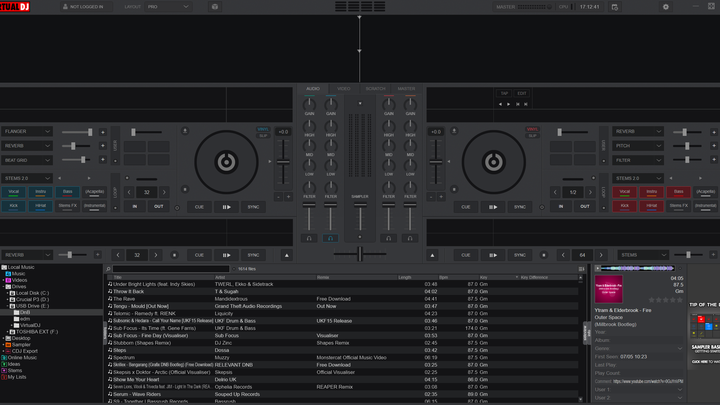The width and height of the screenshot is (720, 405).
Task: Click the jog wheel of the right deck
Action: click(494, 162)
